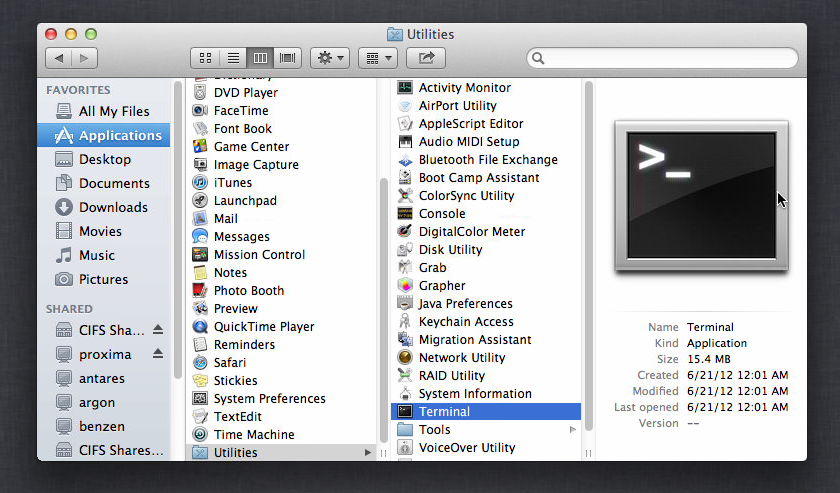Click the Time Machine icon
Image resolution: width=840 pixels, height=493 pixels.
coord(200,435)
